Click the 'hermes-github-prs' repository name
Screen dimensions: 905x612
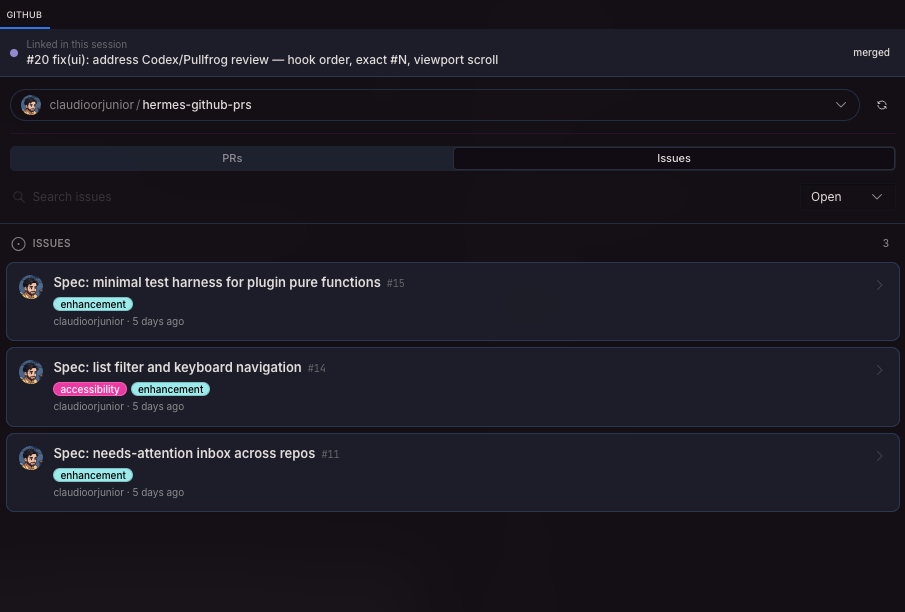tap(197, 105)
